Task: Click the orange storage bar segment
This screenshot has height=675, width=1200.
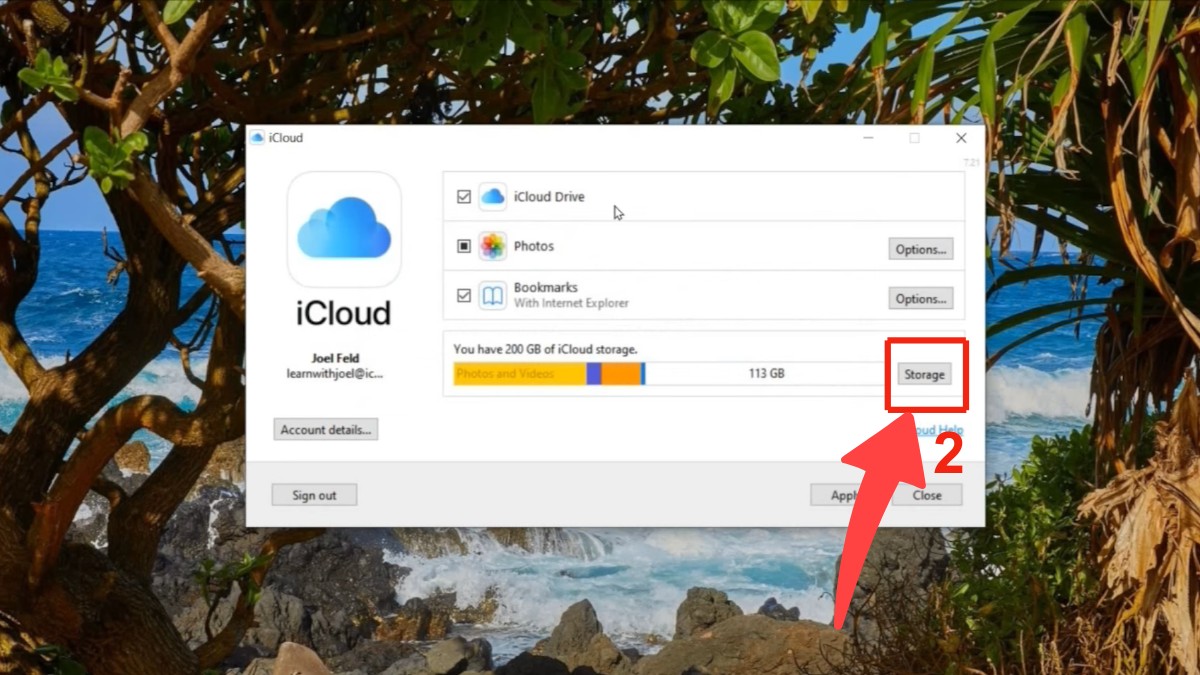Action: pos(622,373)
